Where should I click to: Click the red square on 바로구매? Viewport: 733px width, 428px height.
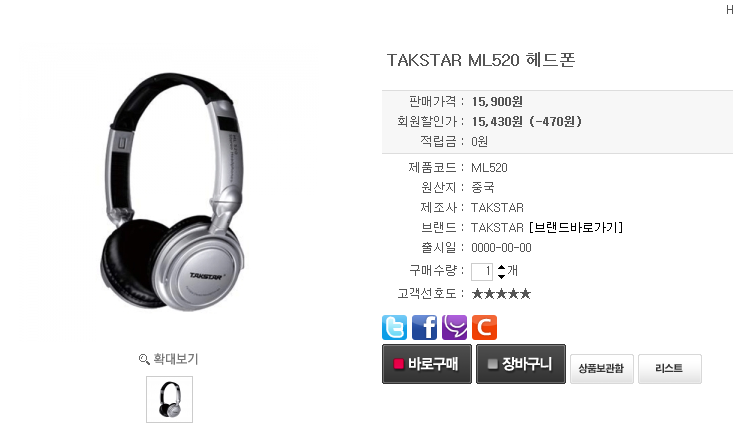(x=398, y=364)
